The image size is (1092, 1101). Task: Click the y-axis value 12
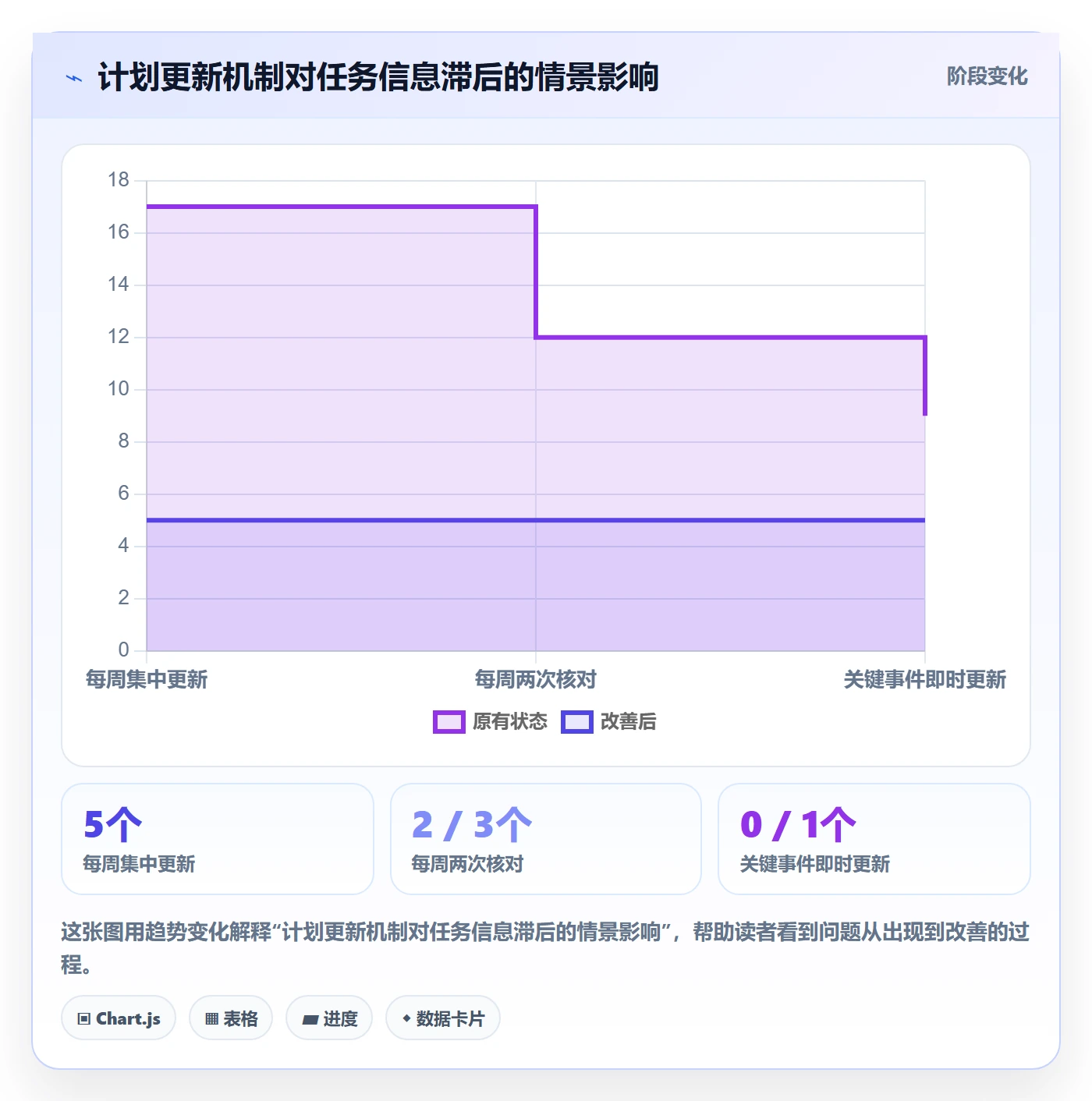[x=119, y=337]
